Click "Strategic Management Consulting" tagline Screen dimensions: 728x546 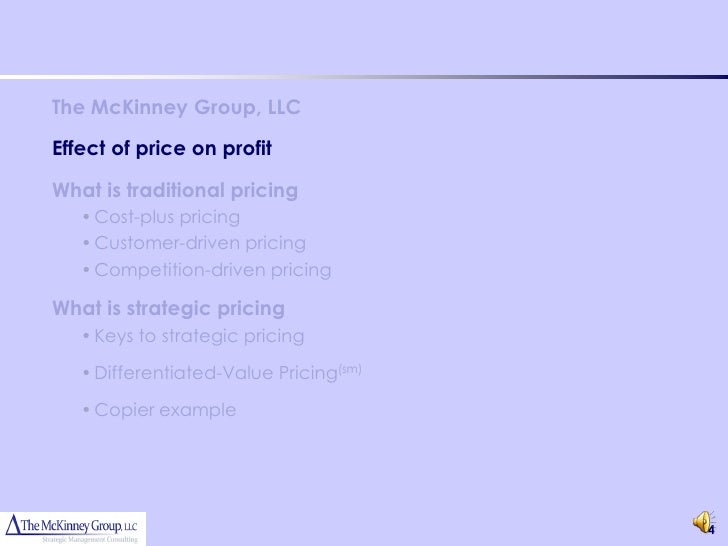click(90, 540)
